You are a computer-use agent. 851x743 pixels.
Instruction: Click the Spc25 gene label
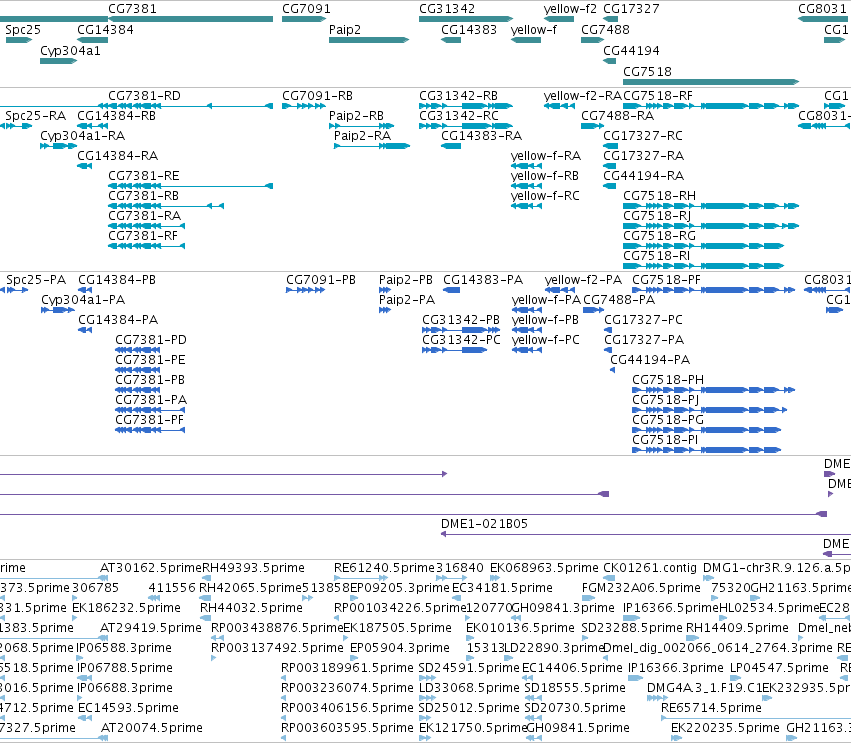point(23,29)
